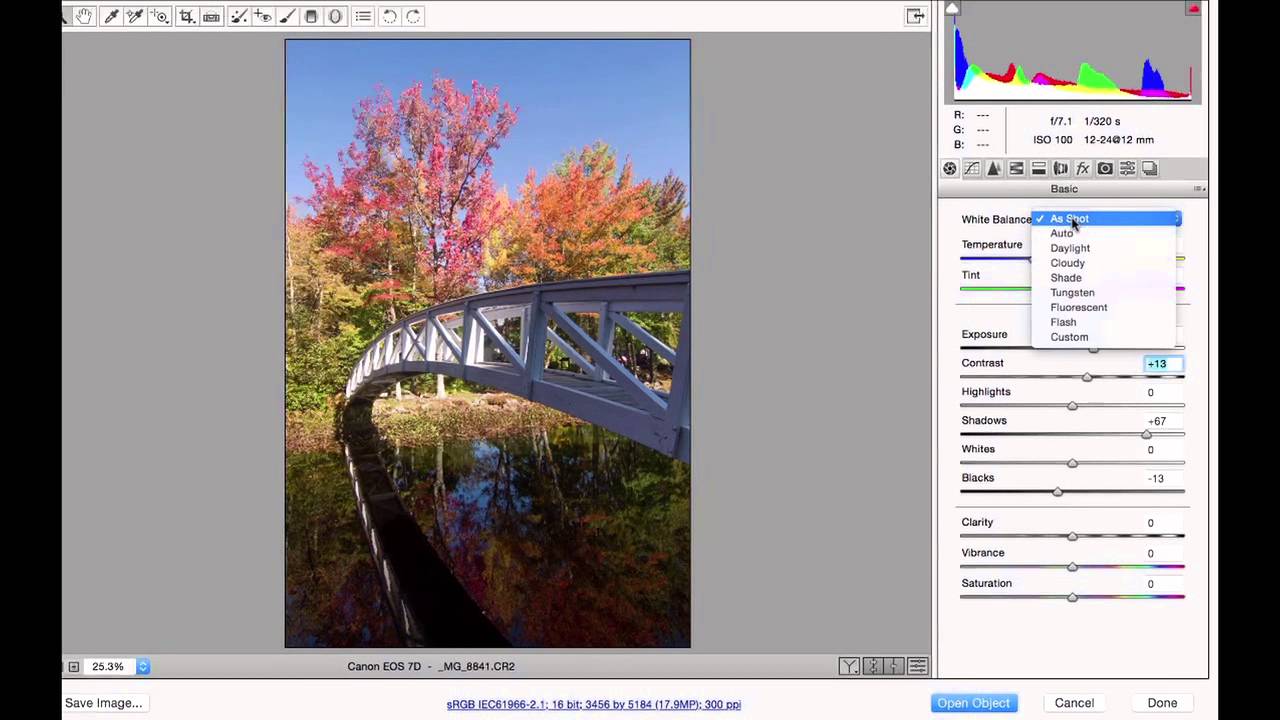Image resolution: width=1280 pixels, height=720 pixels.
Task: Activate the Red Eye Removal tool
Action: click(262, 16)
